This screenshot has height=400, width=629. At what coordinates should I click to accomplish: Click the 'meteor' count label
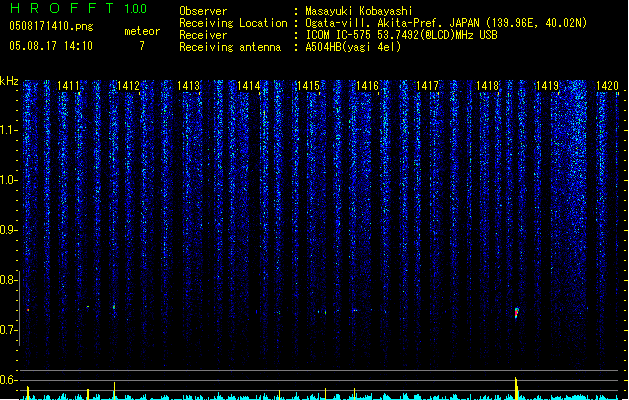(142, 31)
